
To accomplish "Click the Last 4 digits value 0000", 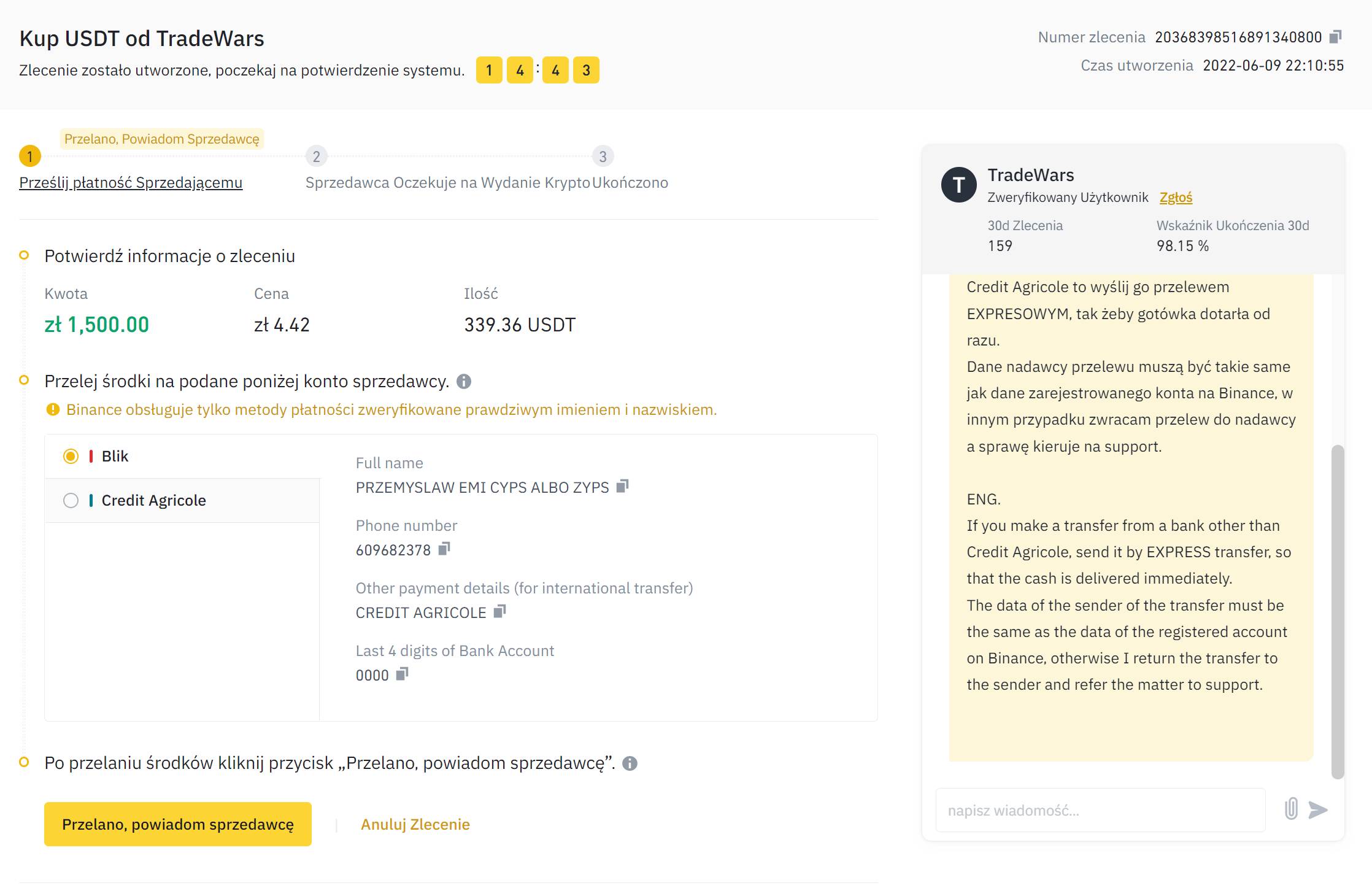I will [x=372, y=676].
